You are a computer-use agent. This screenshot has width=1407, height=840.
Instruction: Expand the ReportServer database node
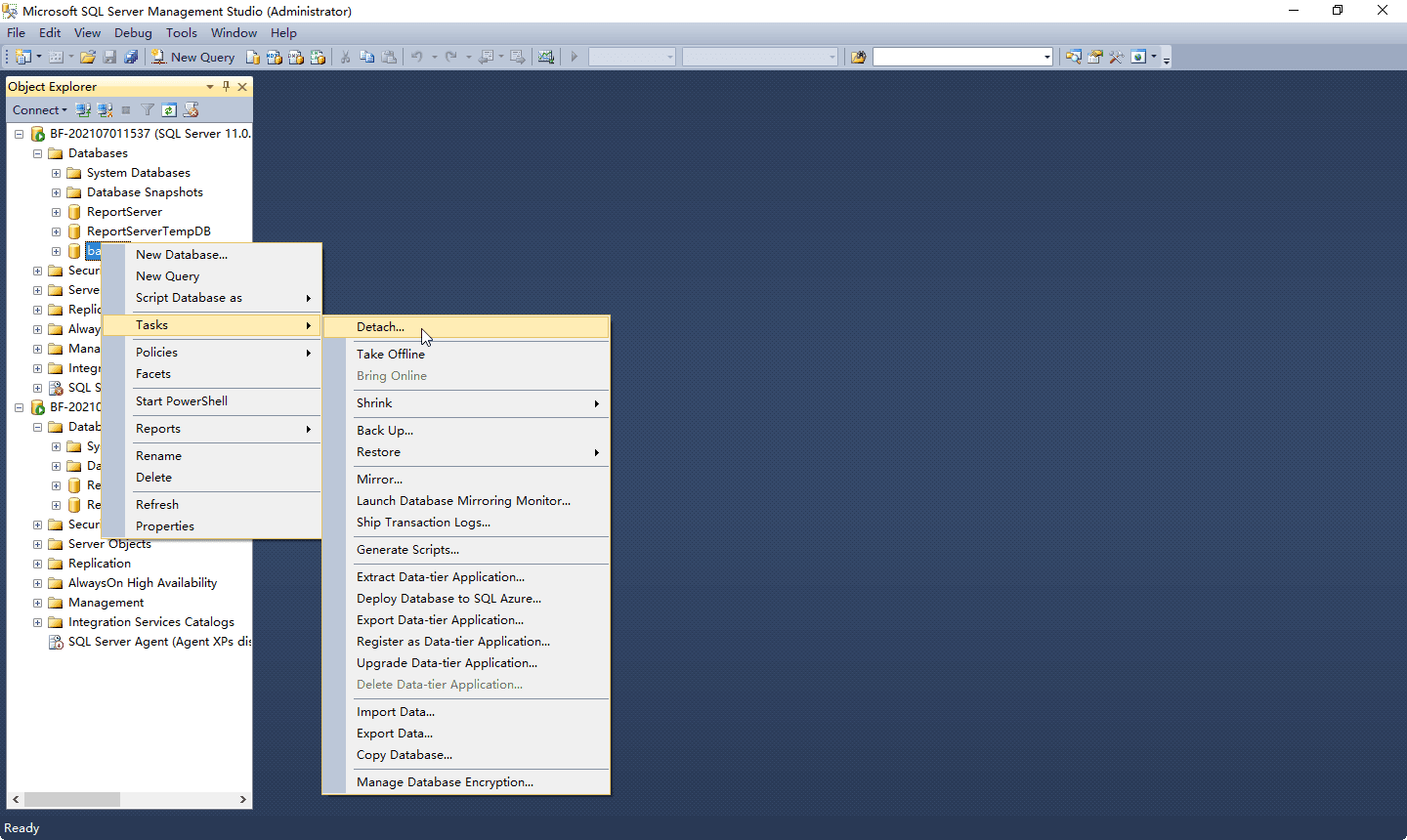click(56, 212)
